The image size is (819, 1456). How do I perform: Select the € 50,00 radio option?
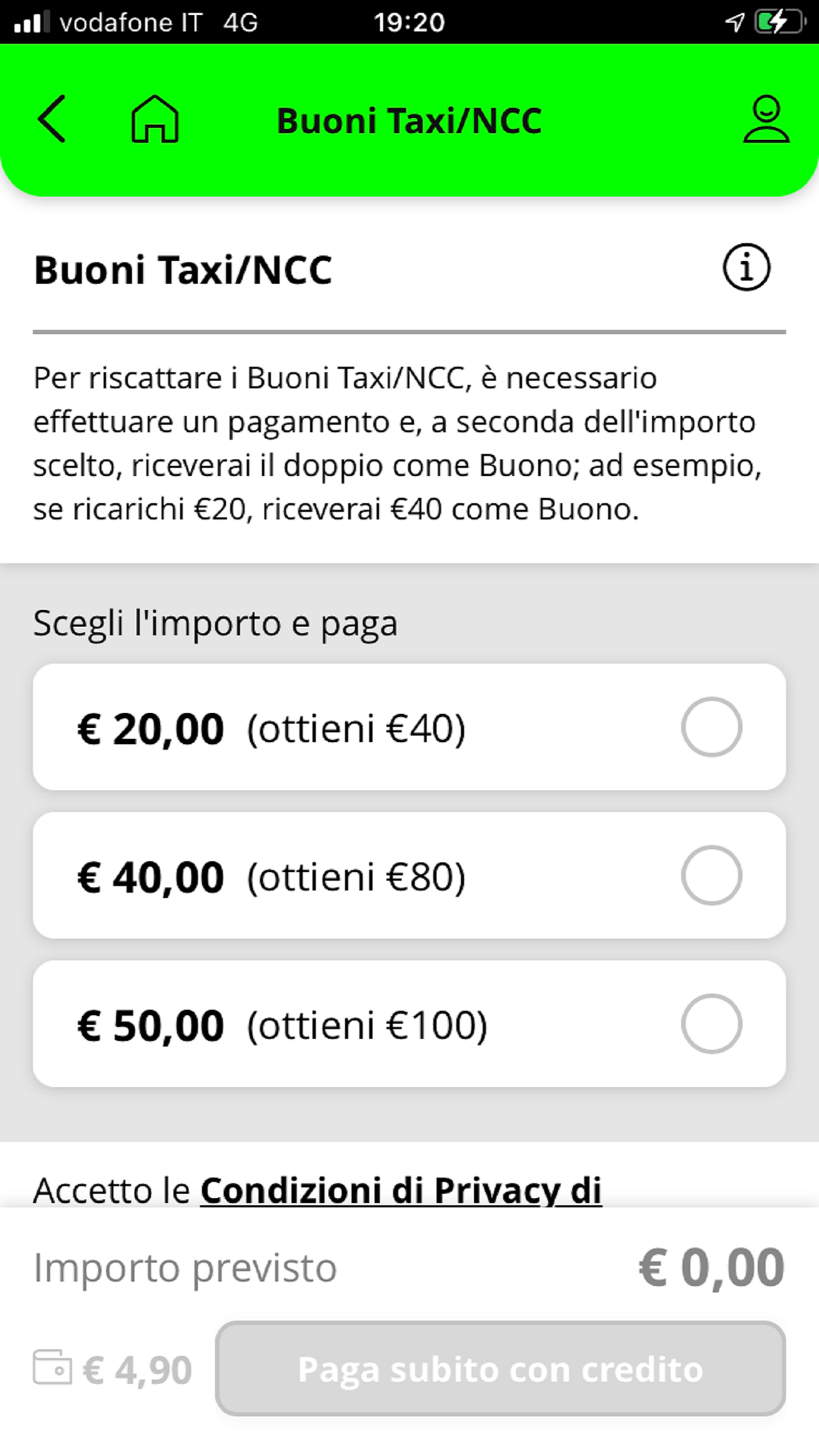point(711,1024)
